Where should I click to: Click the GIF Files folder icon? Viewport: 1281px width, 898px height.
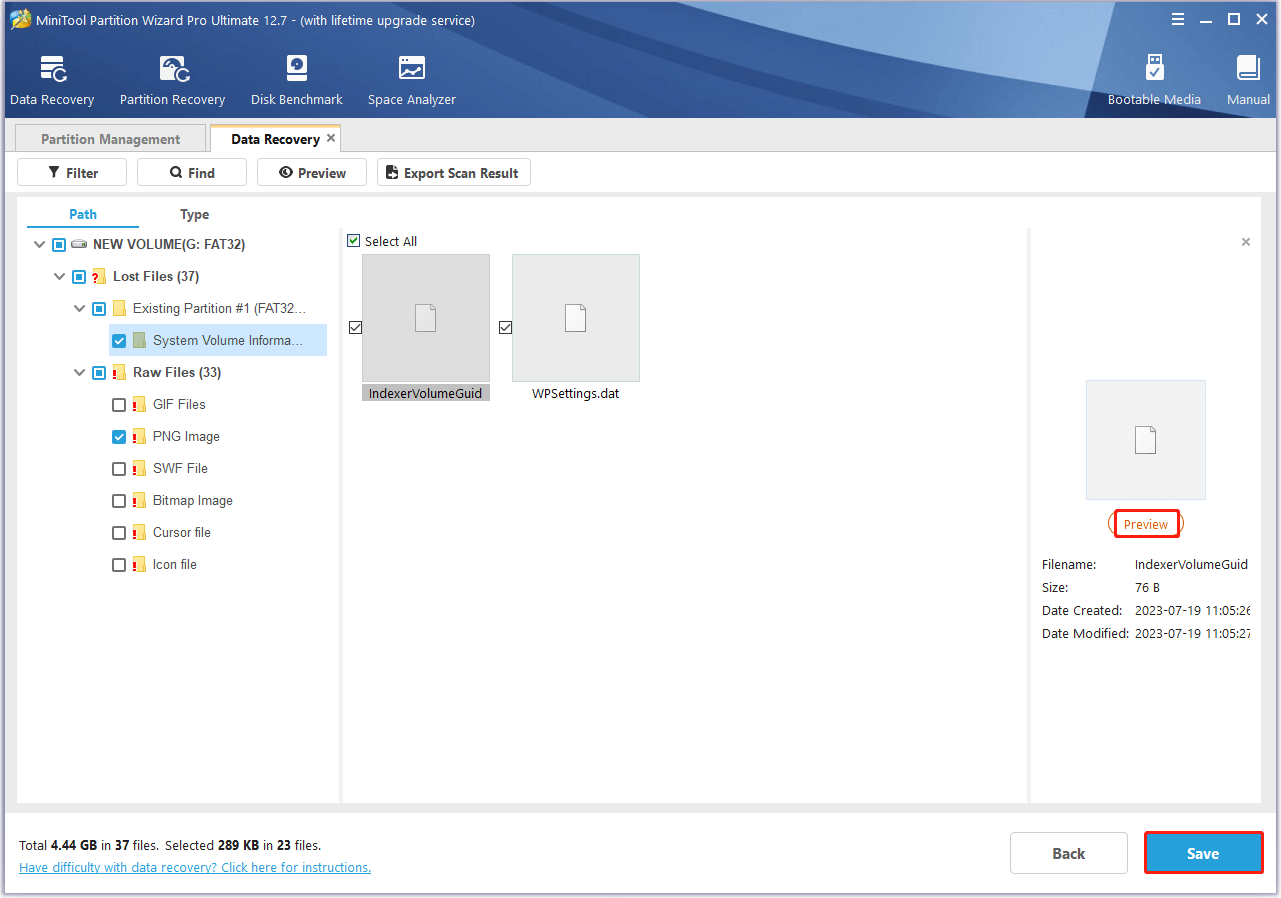tap(139, 404)
